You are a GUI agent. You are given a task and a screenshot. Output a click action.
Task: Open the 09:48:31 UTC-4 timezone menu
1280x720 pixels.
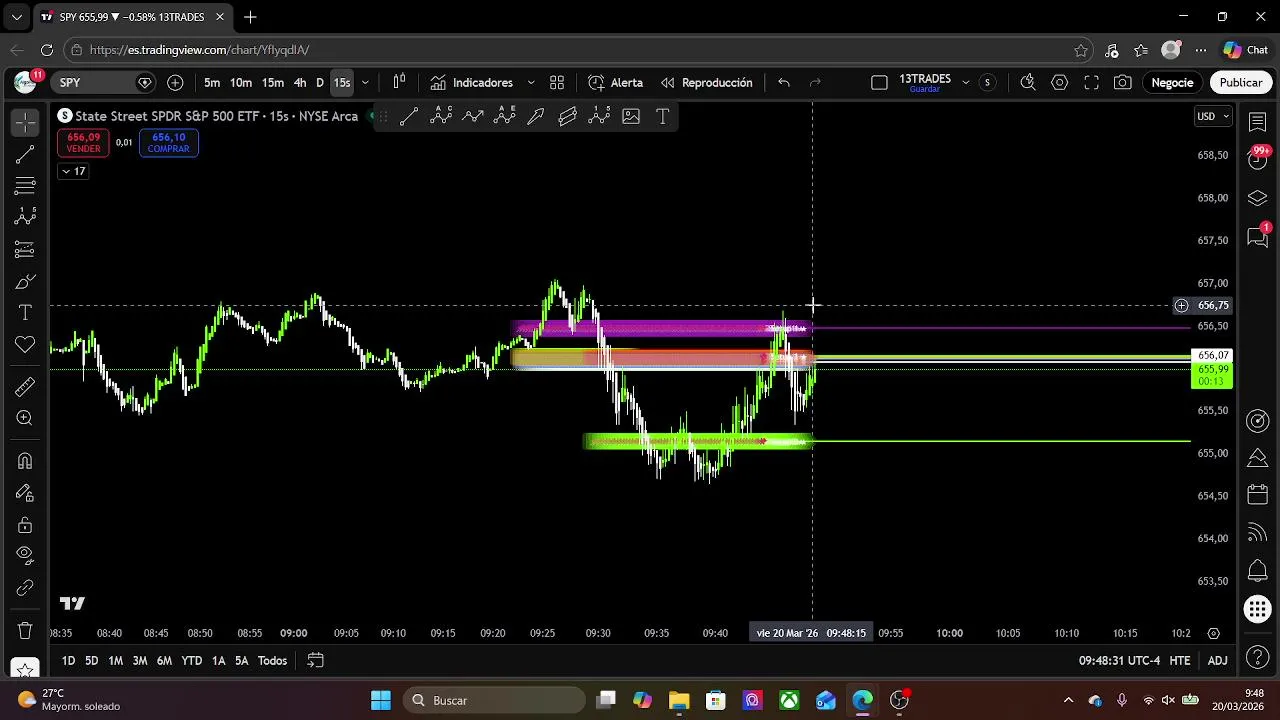pyautogui.click(x=1119, y=661)
